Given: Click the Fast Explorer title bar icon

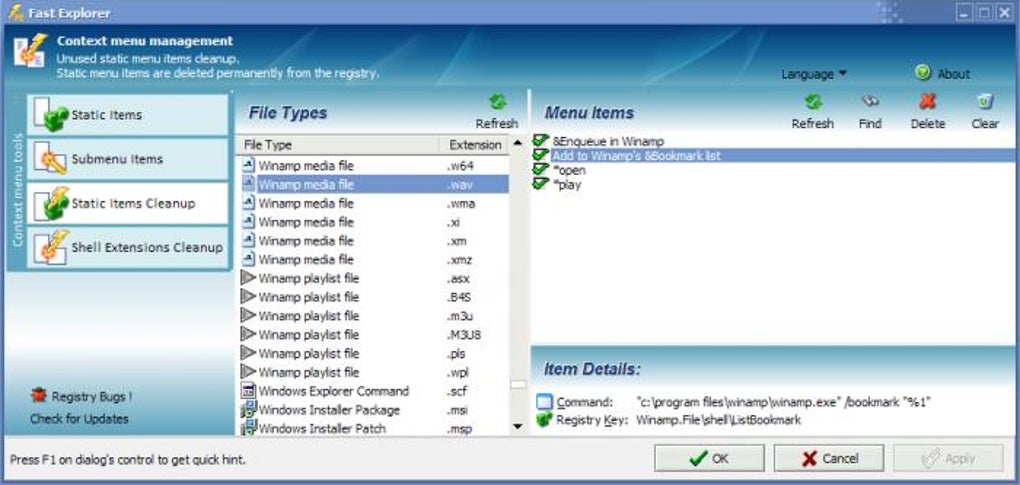Looking at the screenshot, I should click(x=16, y=12).
